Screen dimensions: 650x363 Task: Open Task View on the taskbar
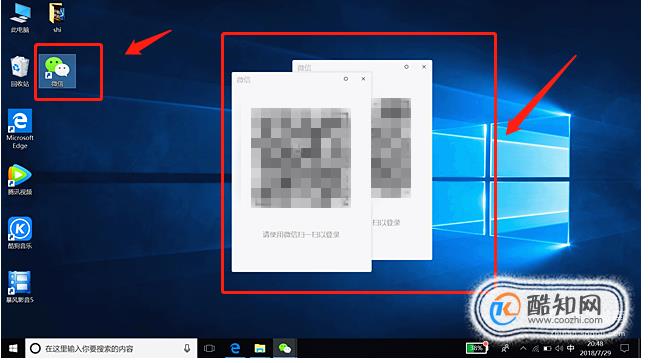[209, 348]
